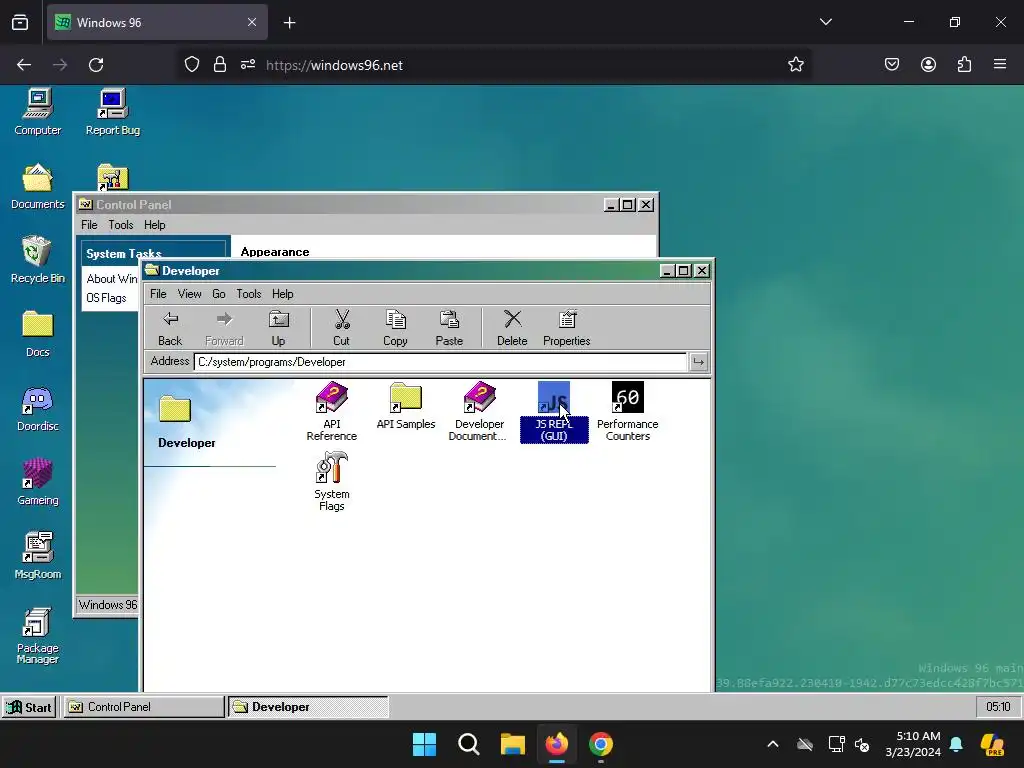
Task: Launch Doordisc from desktop
Action: pos(38,408)
